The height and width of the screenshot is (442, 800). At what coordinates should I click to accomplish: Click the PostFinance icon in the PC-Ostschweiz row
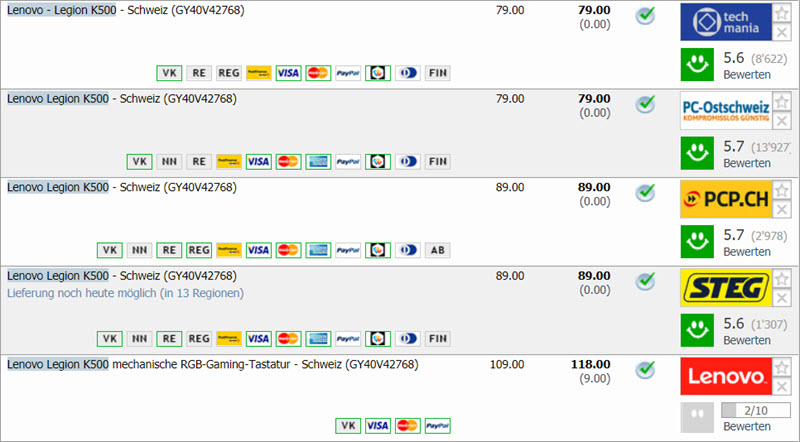229,161
